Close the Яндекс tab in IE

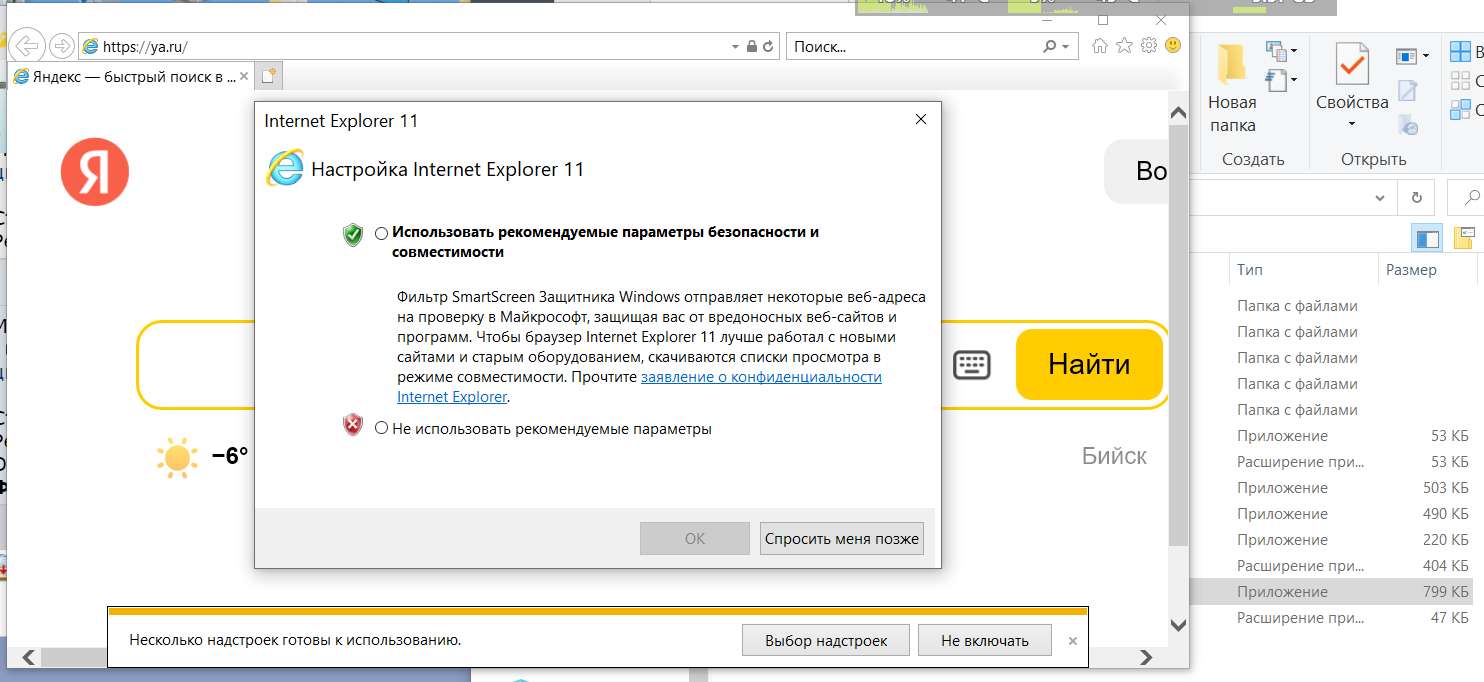(245, 76)
